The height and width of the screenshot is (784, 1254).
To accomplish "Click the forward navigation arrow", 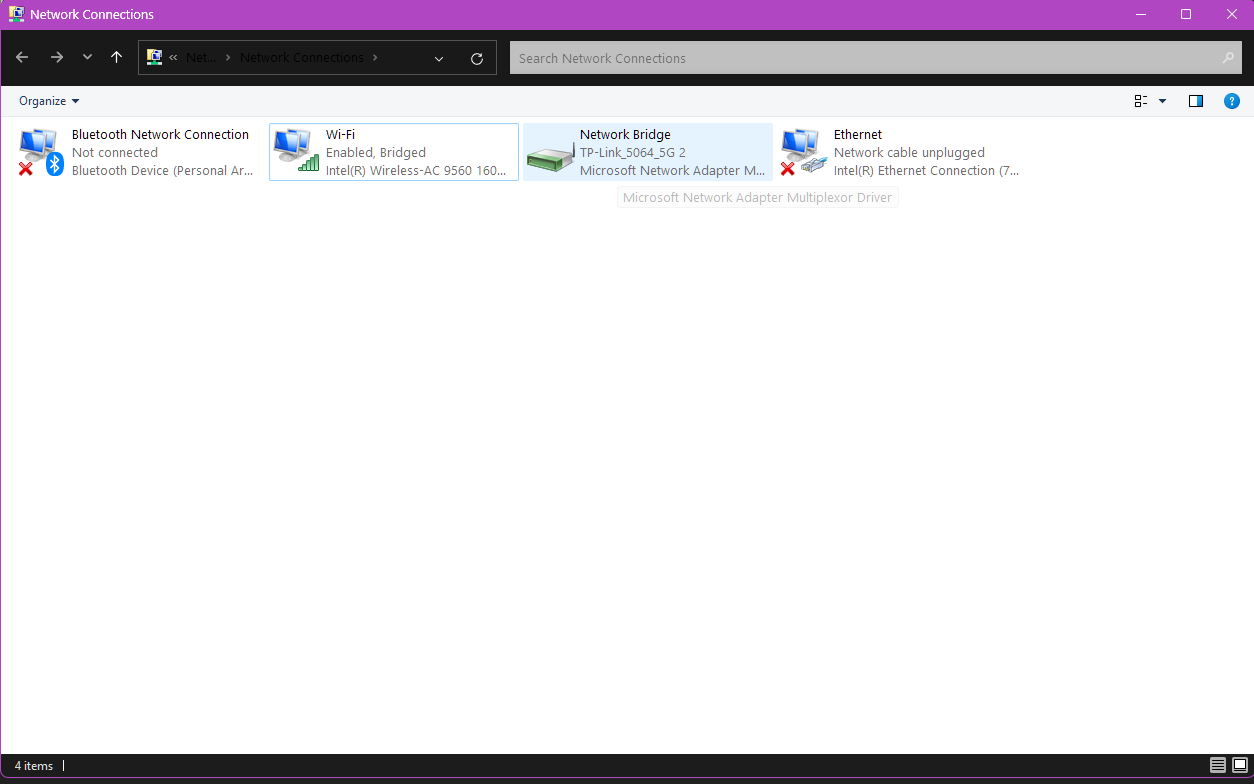I will coord(57,58).
